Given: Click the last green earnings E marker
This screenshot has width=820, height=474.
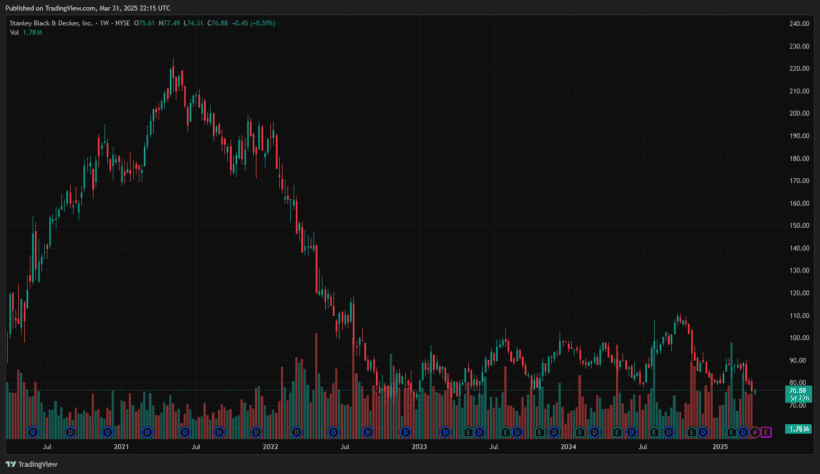Looking at the screenshot, I should click(731, 432).
